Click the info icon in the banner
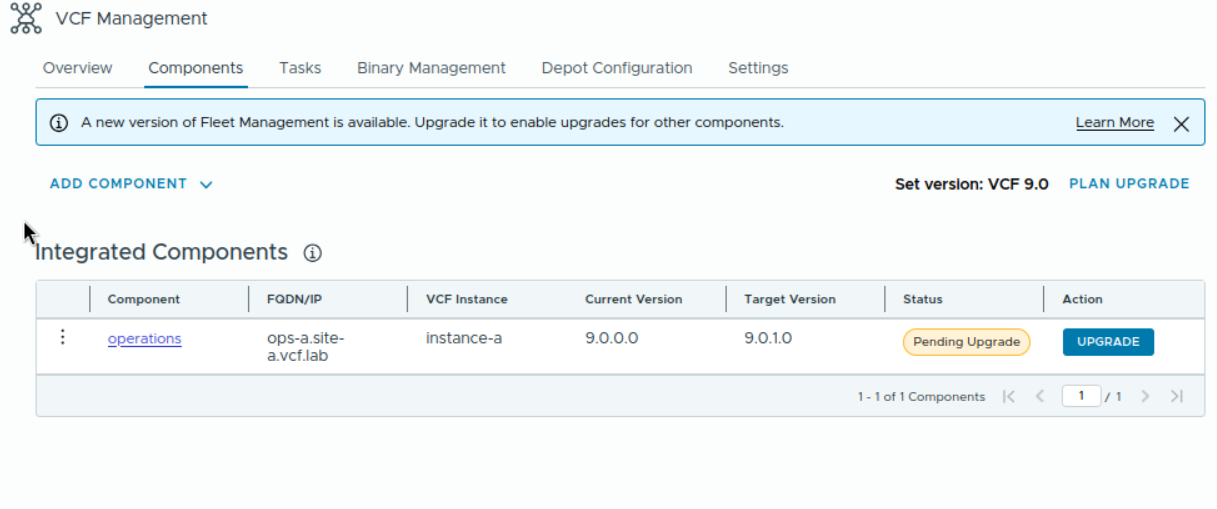The image size is (1217, 509). (x=59, y=123)
